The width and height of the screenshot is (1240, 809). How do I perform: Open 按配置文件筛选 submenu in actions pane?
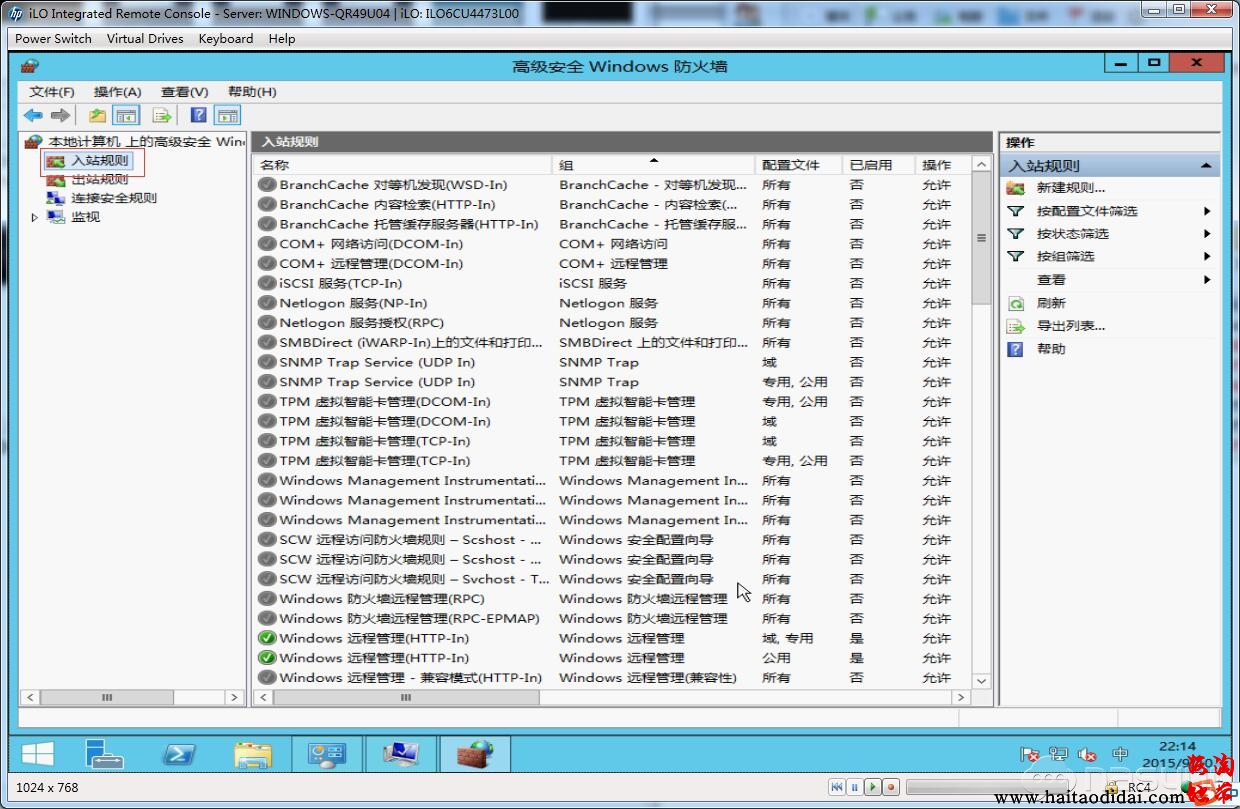[x=1086, y=211]
